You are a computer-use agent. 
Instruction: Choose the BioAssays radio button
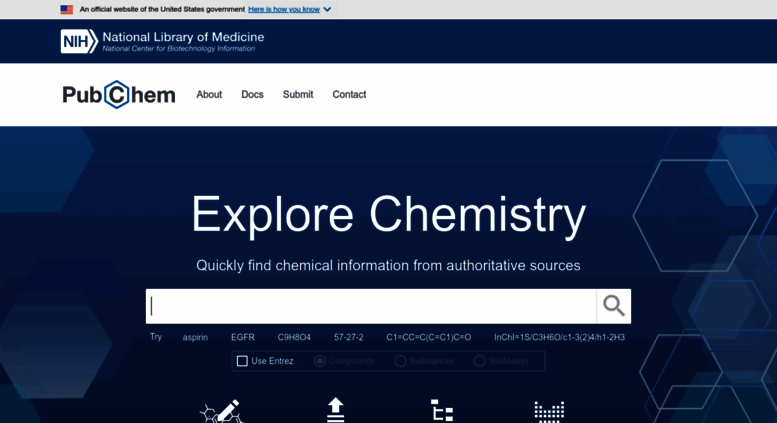[x=480, y=361]
